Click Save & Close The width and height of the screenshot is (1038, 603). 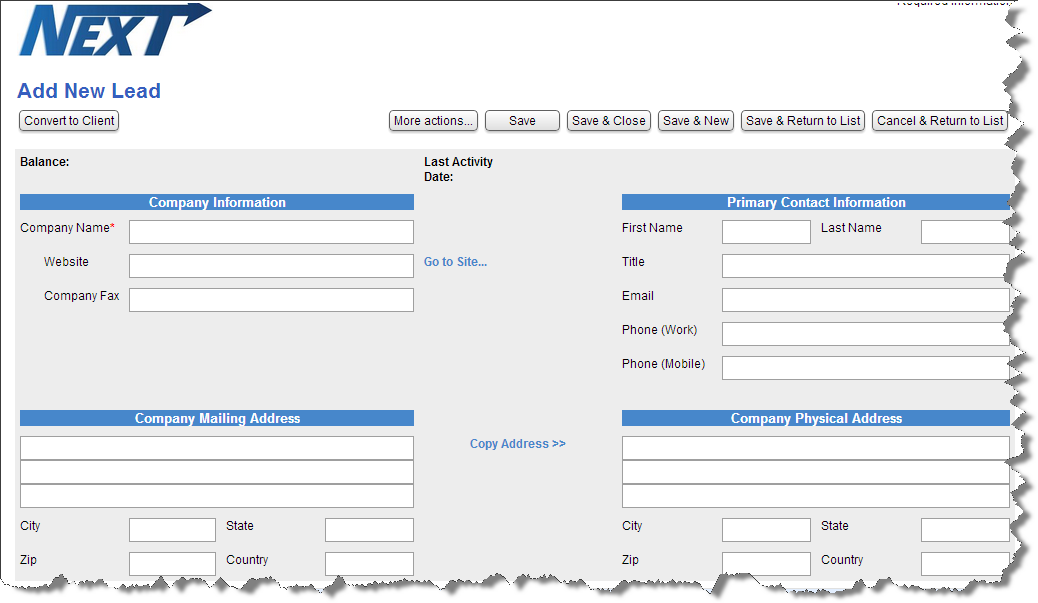(x=608, y=121)
